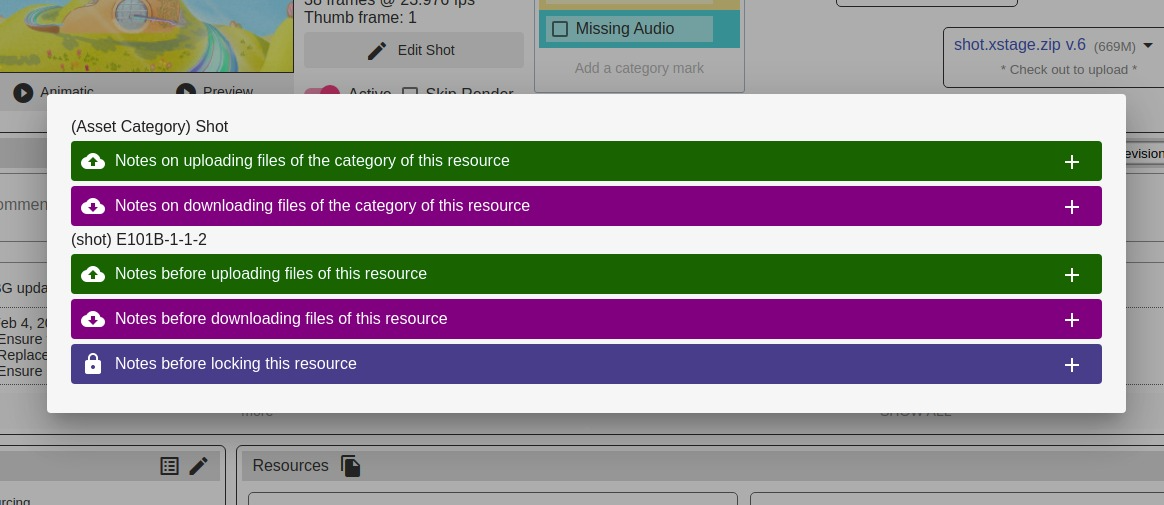Toggle the Active switch

(322, 93)
